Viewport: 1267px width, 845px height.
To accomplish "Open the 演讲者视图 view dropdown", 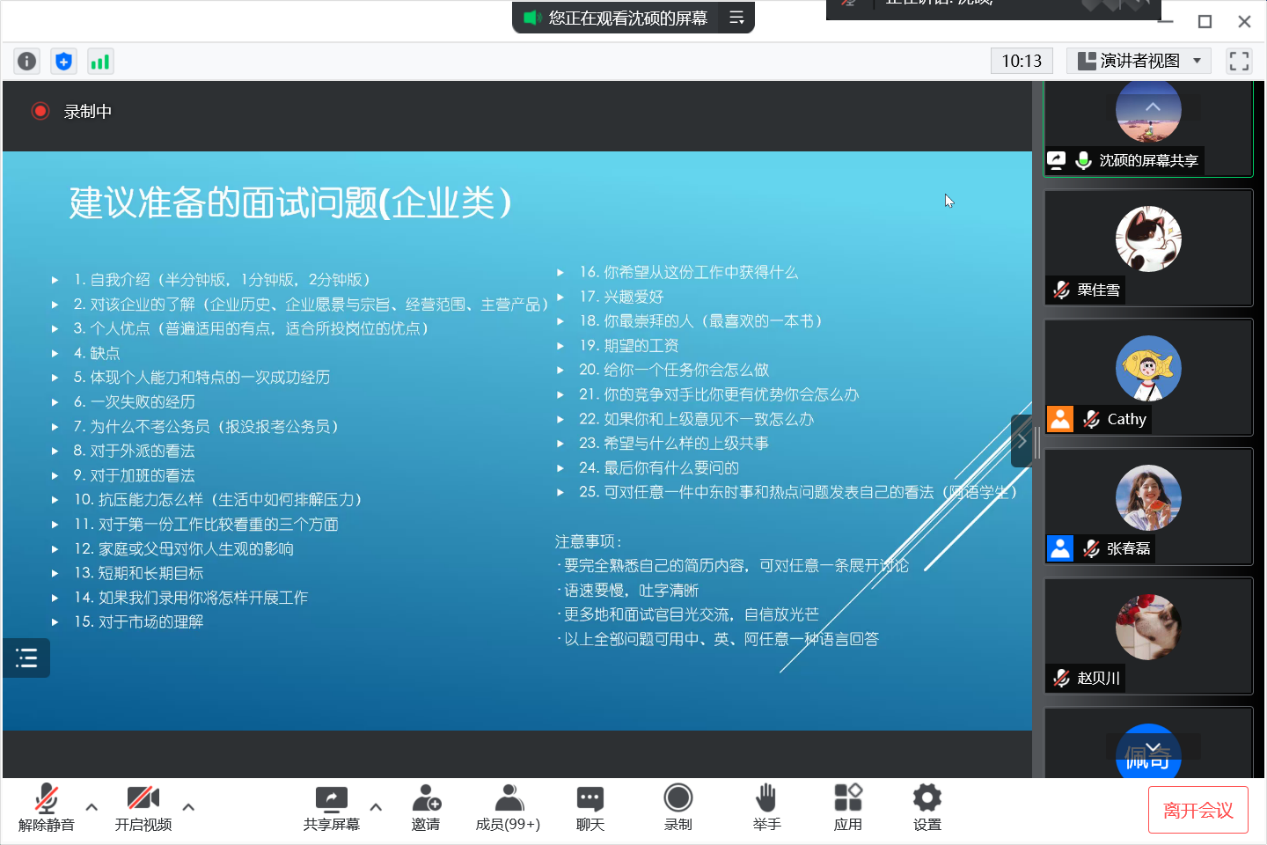I will click(1139, 61).
